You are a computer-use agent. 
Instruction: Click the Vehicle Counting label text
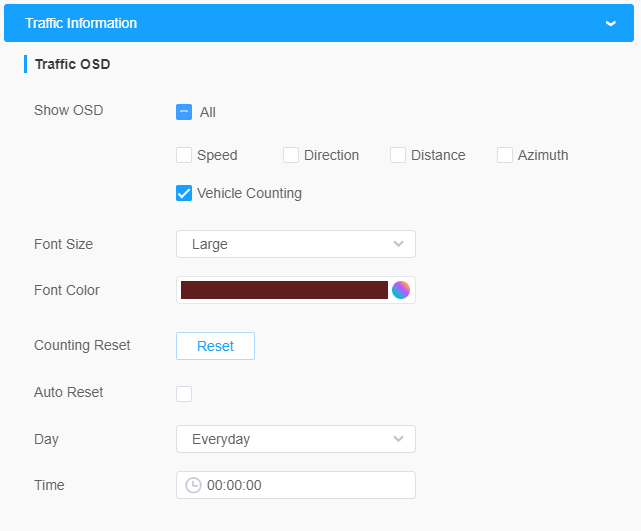click(249, 193)
